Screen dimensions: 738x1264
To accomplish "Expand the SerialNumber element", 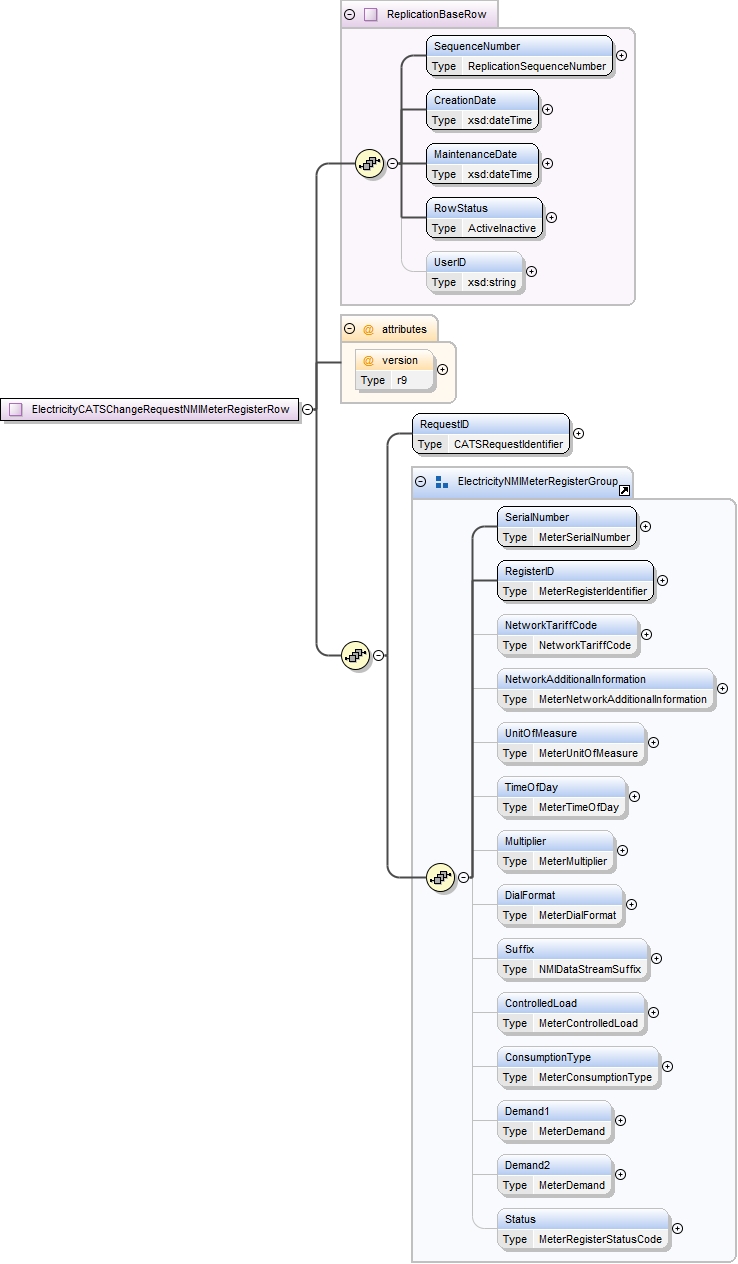I will tap(645, 527).
